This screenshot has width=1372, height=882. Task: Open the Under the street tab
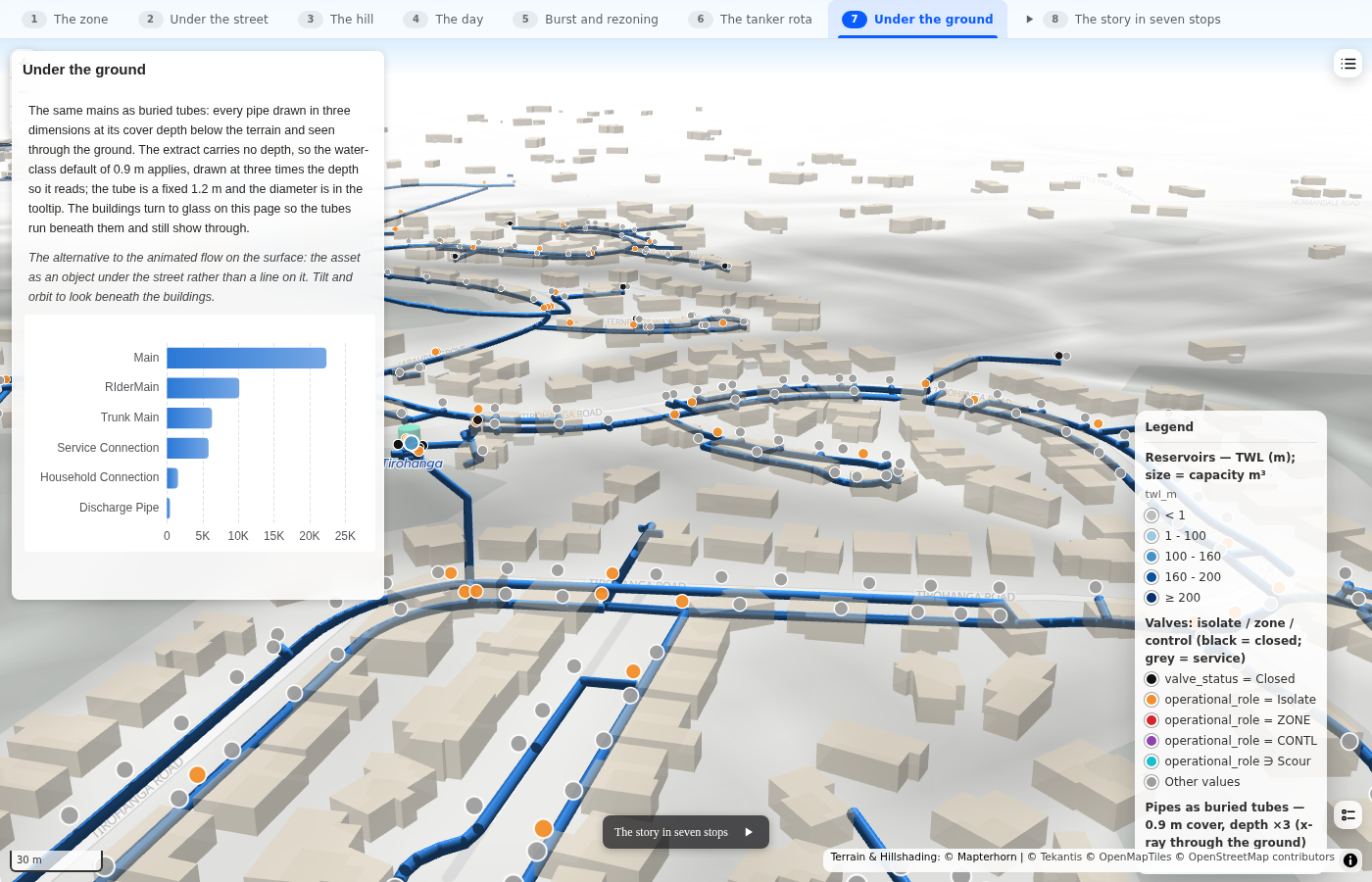pyautogui.click(x=204, y=19)
